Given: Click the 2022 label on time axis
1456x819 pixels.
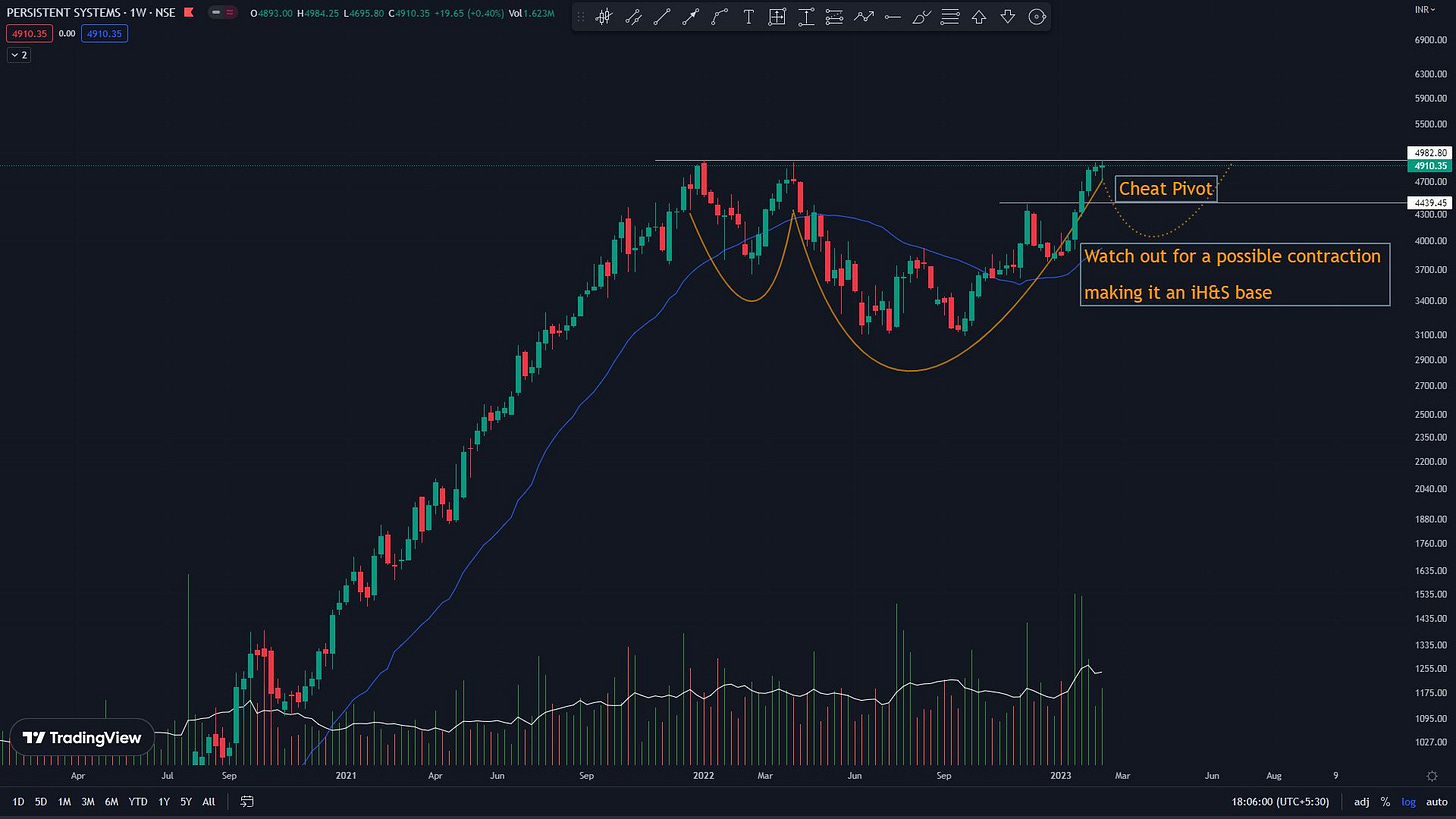Looking at the screenshot, I should click(702, 775).
